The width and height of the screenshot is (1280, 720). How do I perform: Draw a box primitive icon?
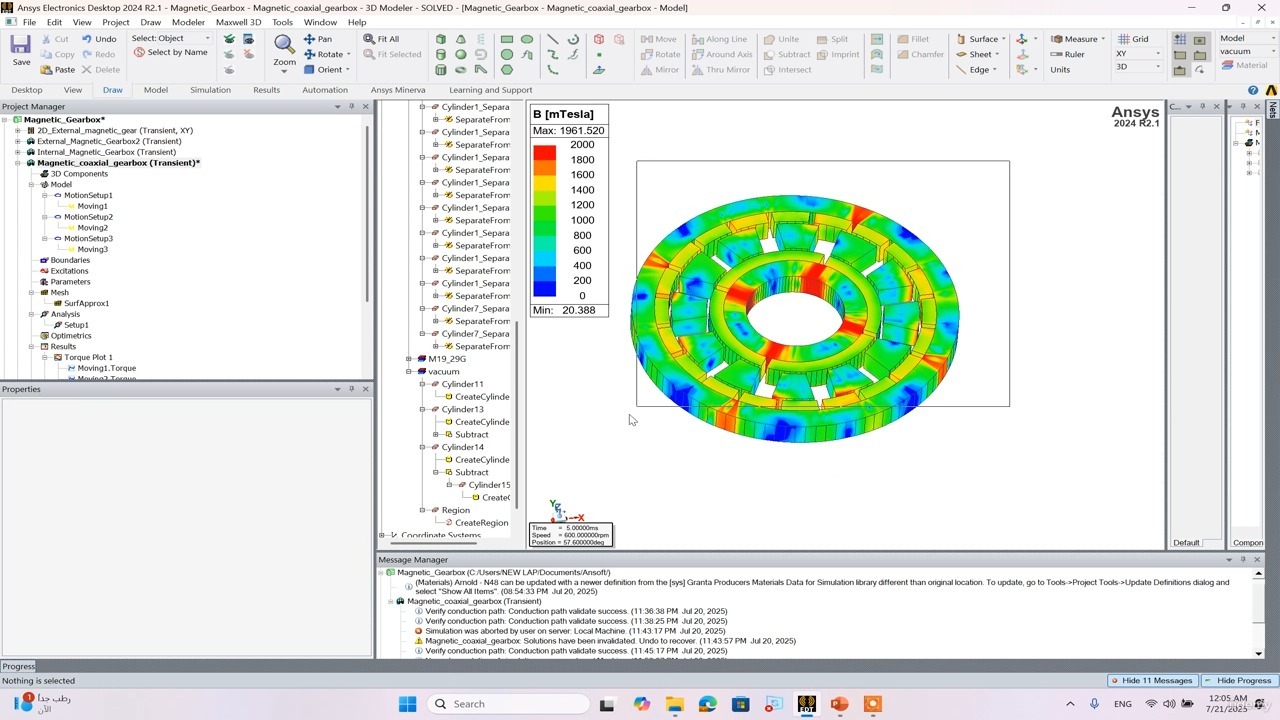441,39
